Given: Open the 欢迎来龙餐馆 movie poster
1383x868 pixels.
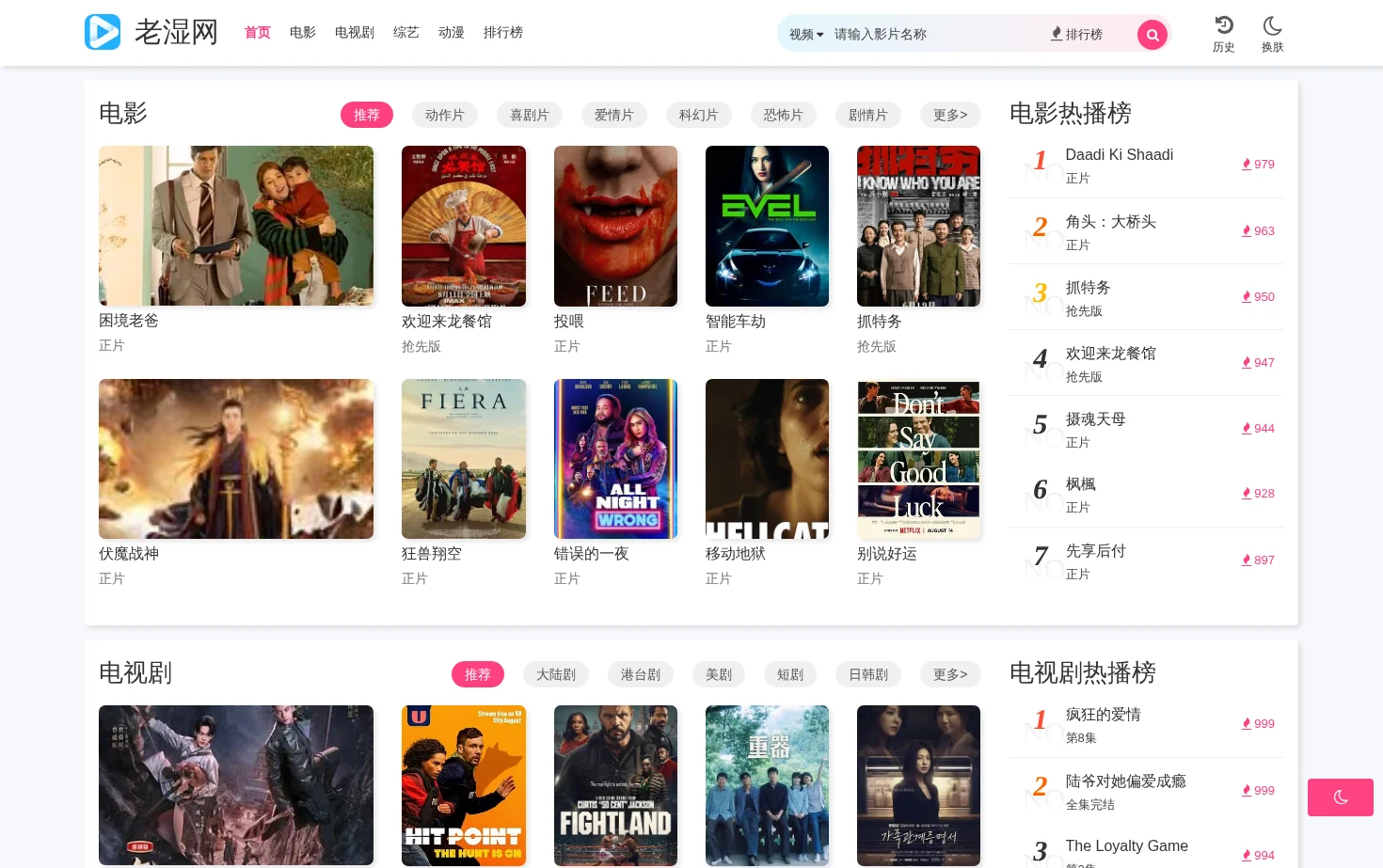Looking at the screenshot, I should (464, 226).
